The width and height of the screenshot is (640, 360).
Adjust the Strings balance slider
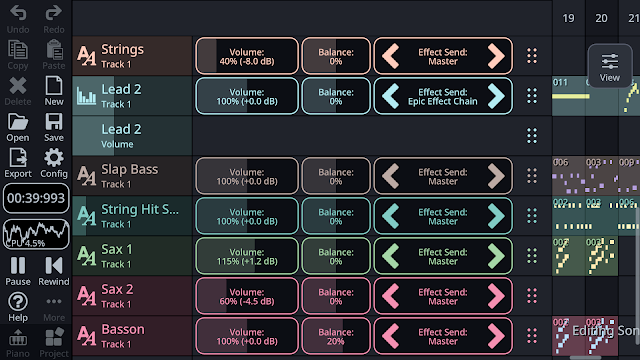[336, 56]
